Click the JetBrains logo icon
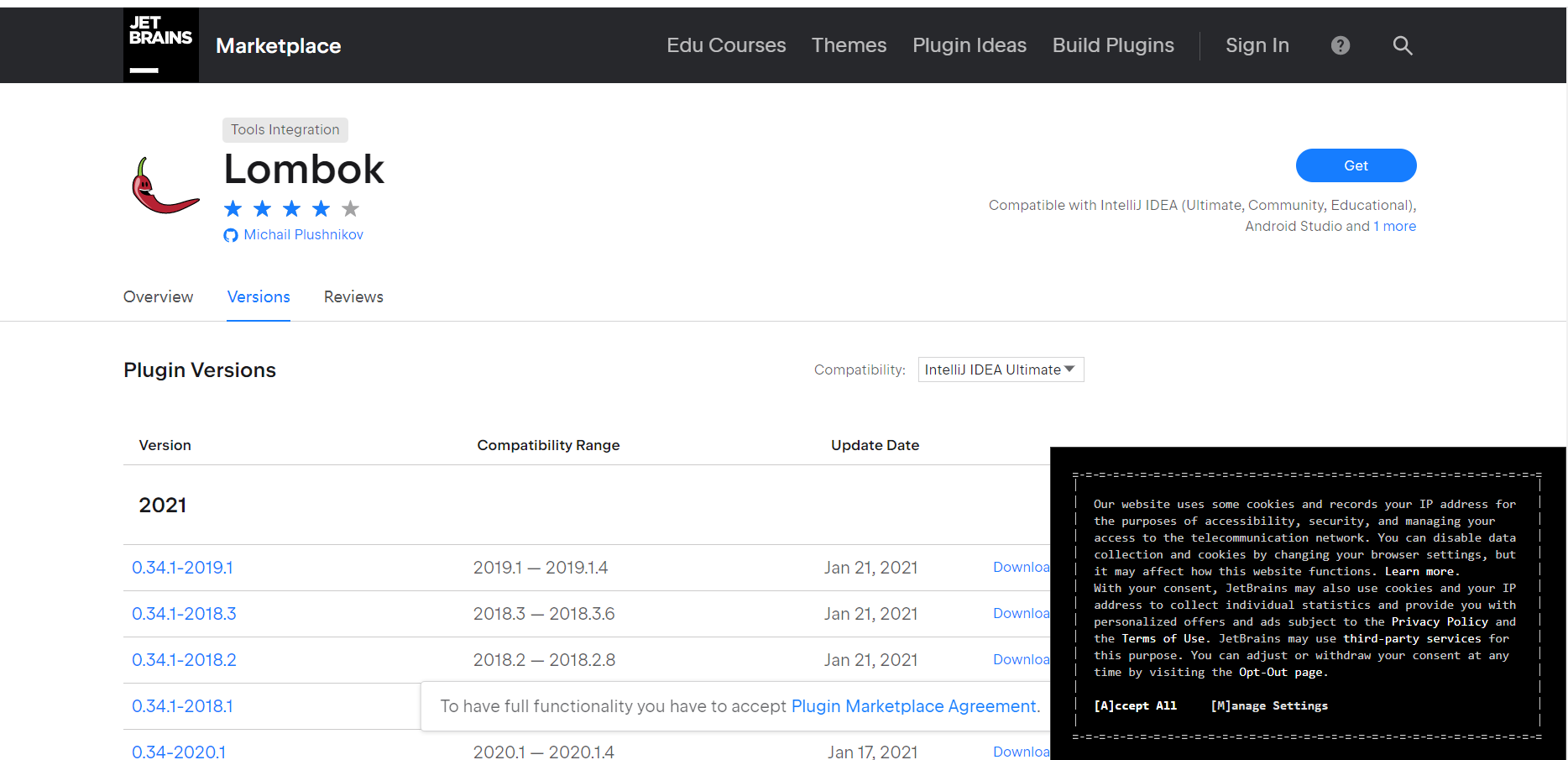This screenshot has width=1568, height=760. 160,45
